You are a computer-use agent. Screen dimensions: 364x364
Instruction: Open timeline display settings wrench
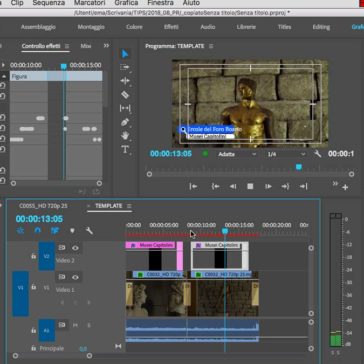pyautogui.click(x=89, y=230)
